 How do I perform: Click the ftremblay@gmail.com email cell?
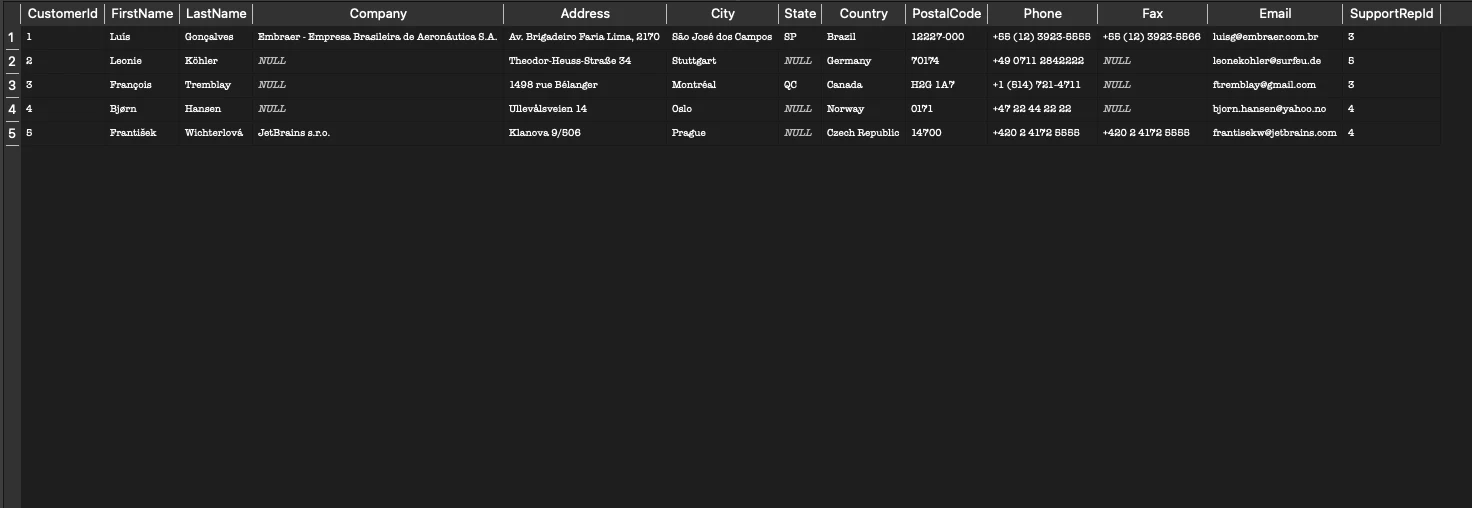pyautogui.click(x=1275, y=85)
